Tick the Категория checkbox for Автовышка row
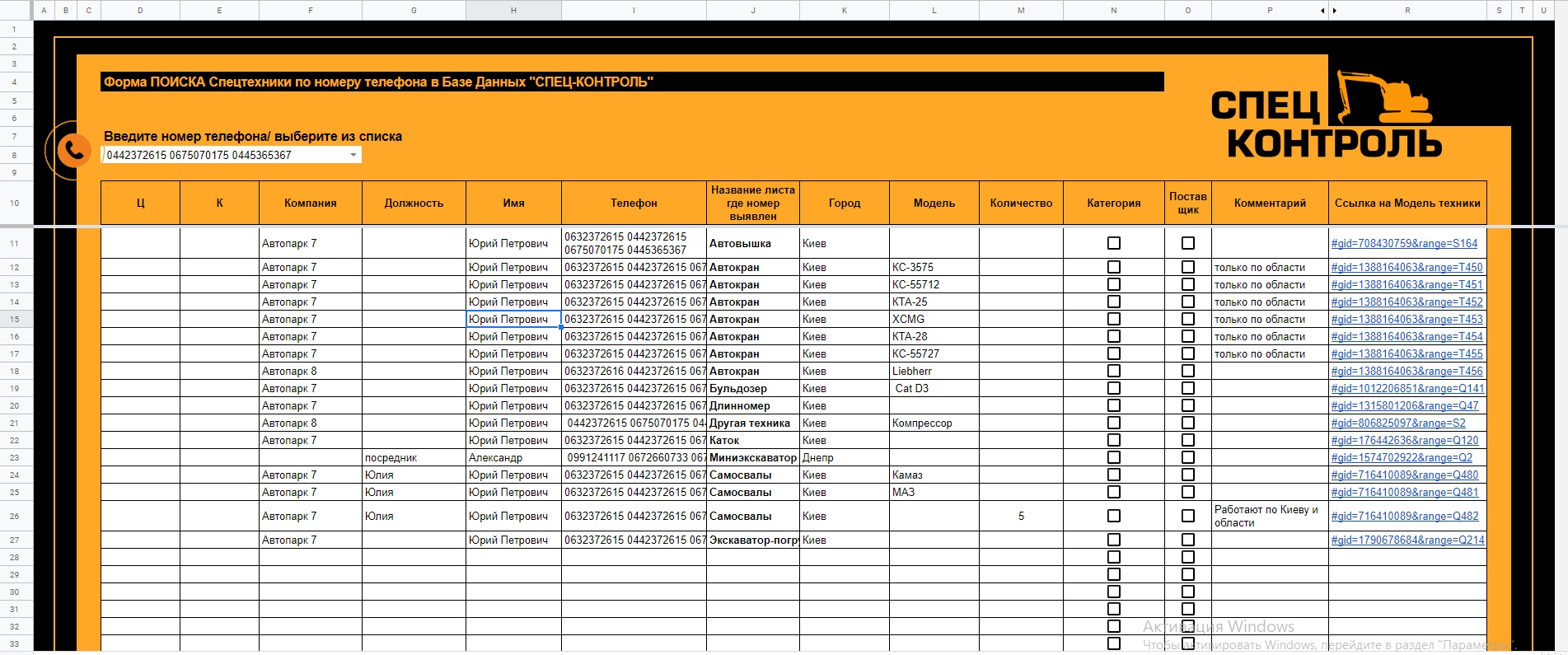This screenshot has height=655, width=1568. [x=1114, y=243]
